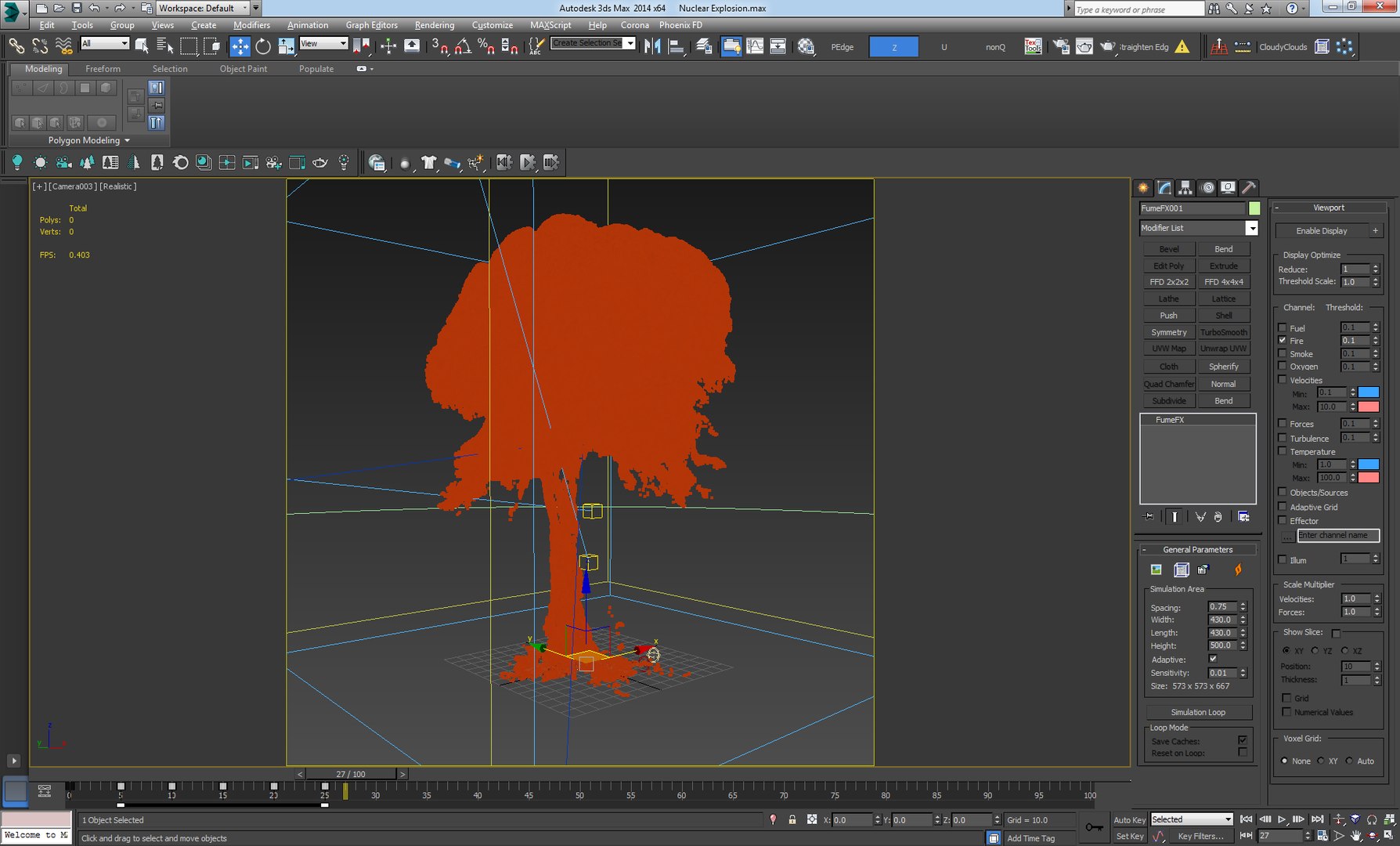Open the Workspace Default dropdown

point(203,8)
